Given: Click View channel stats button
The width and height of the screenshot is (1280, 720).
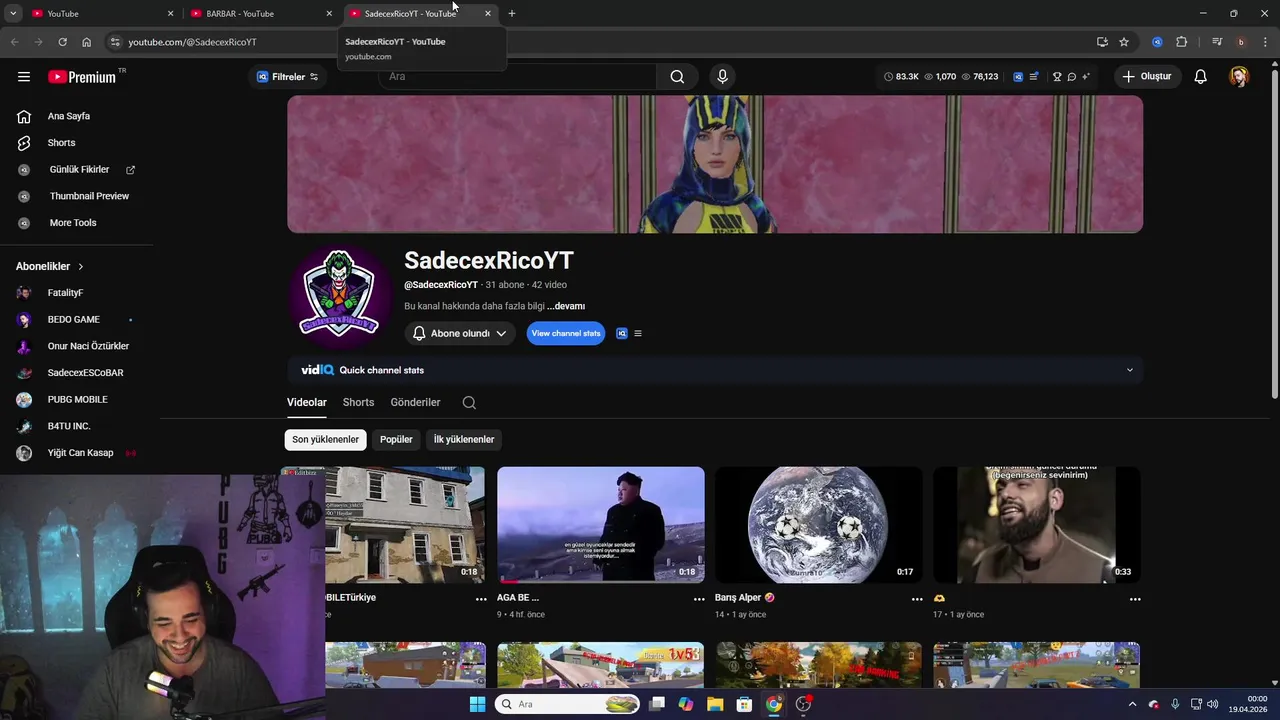Looking at the screenshot, I should pos(566,334).
